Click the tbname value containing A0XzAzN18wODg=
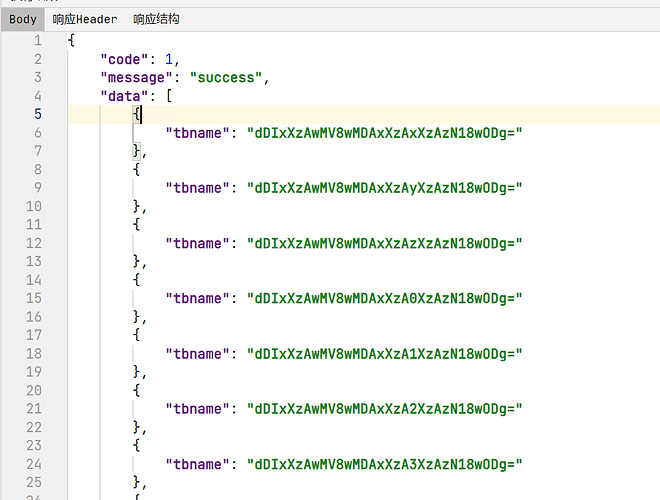The width and height of the screenshot is (660, 500). (385, 298)
